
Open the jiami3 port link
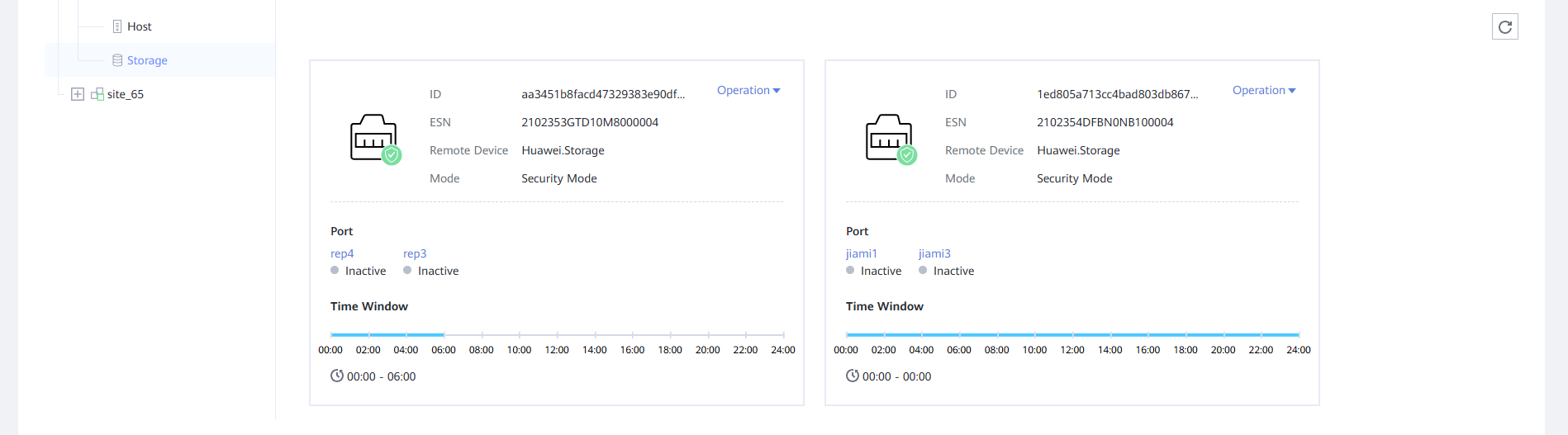click(x=934, y=253)
